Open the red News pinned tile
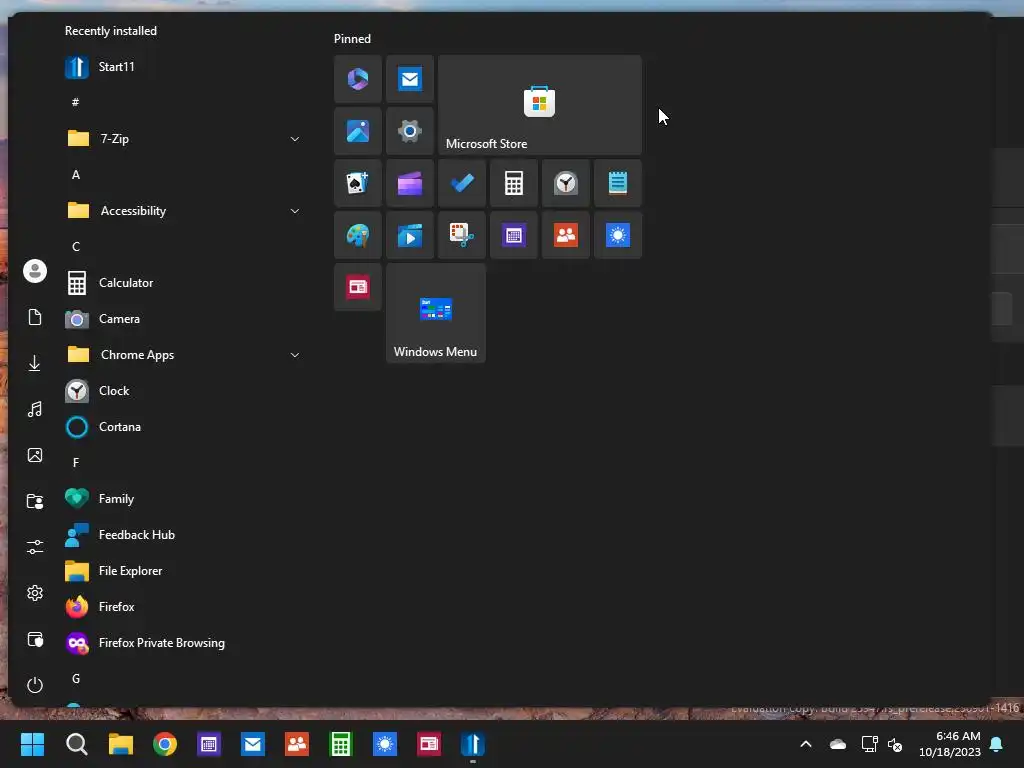 coord(358,287)
